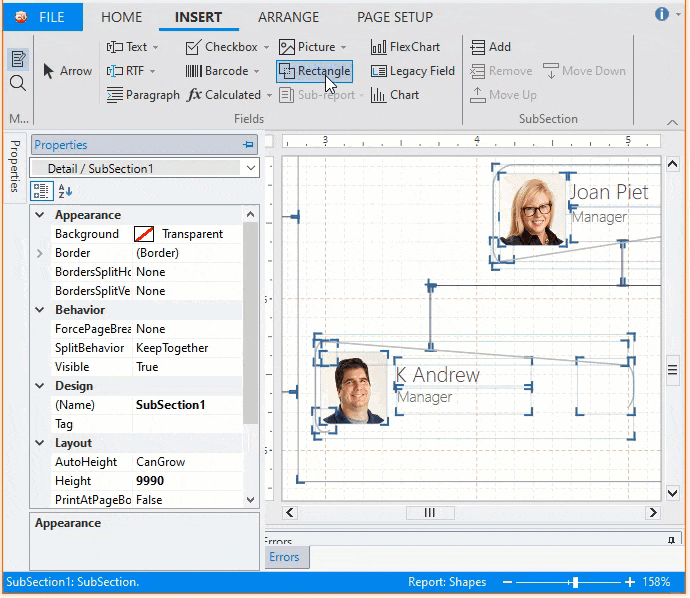
Task: Toggle alphabetical sort in Properties grid
Action: coord(65,191)
